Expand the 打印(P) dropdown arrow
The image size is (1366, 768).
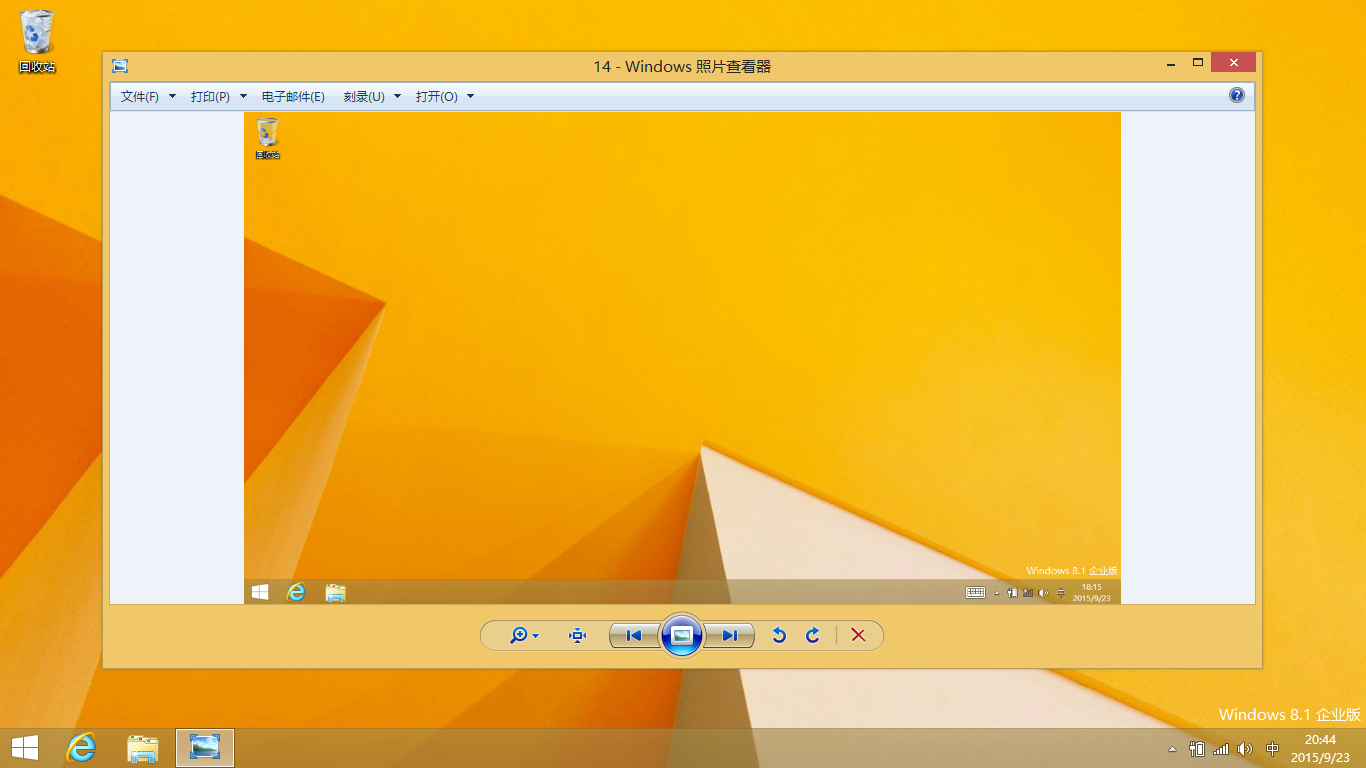tap(243, 97)
